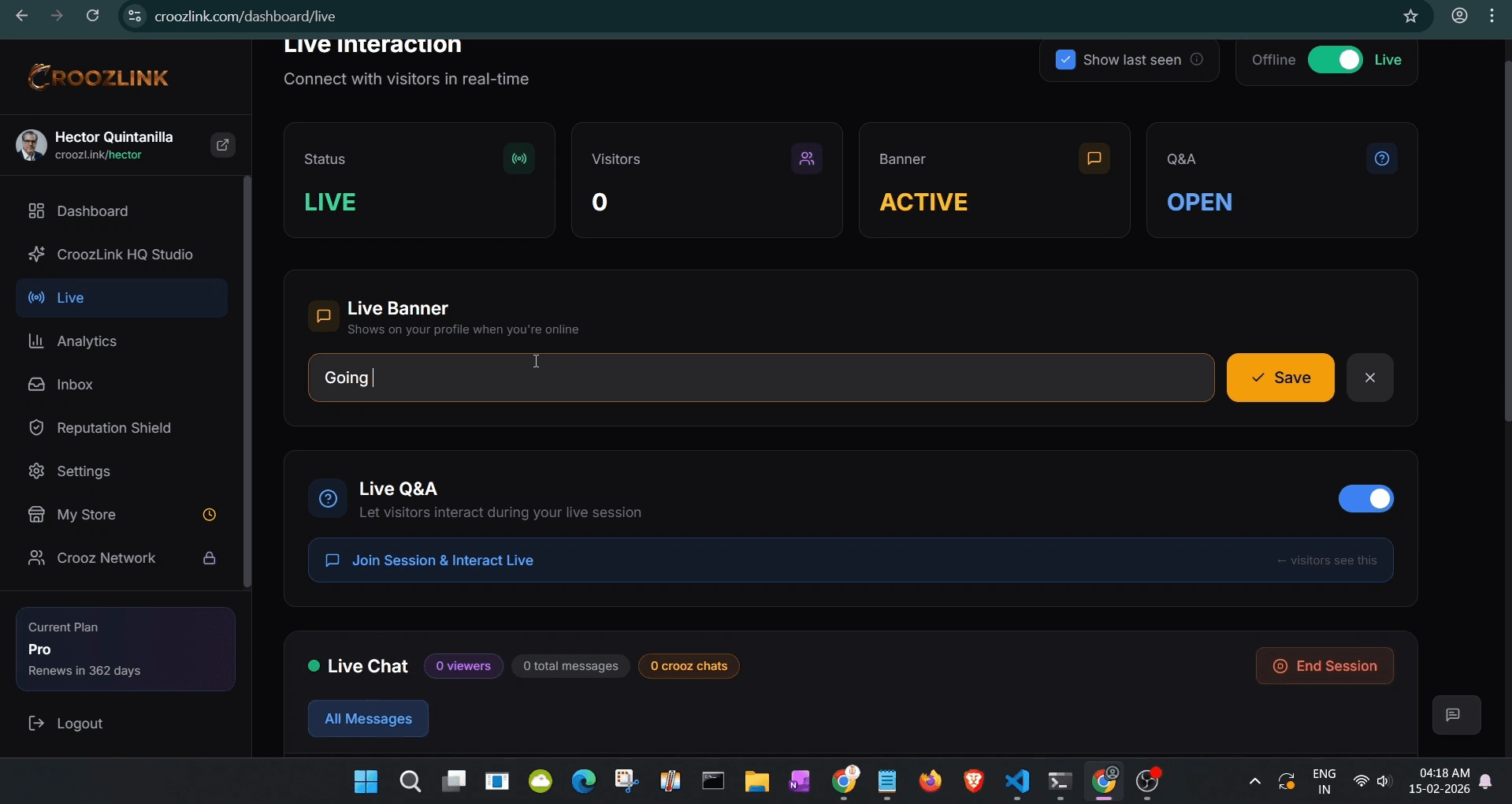Open the Inbox section
Screen dimensions: 1512x804
(x=75, y=385)
